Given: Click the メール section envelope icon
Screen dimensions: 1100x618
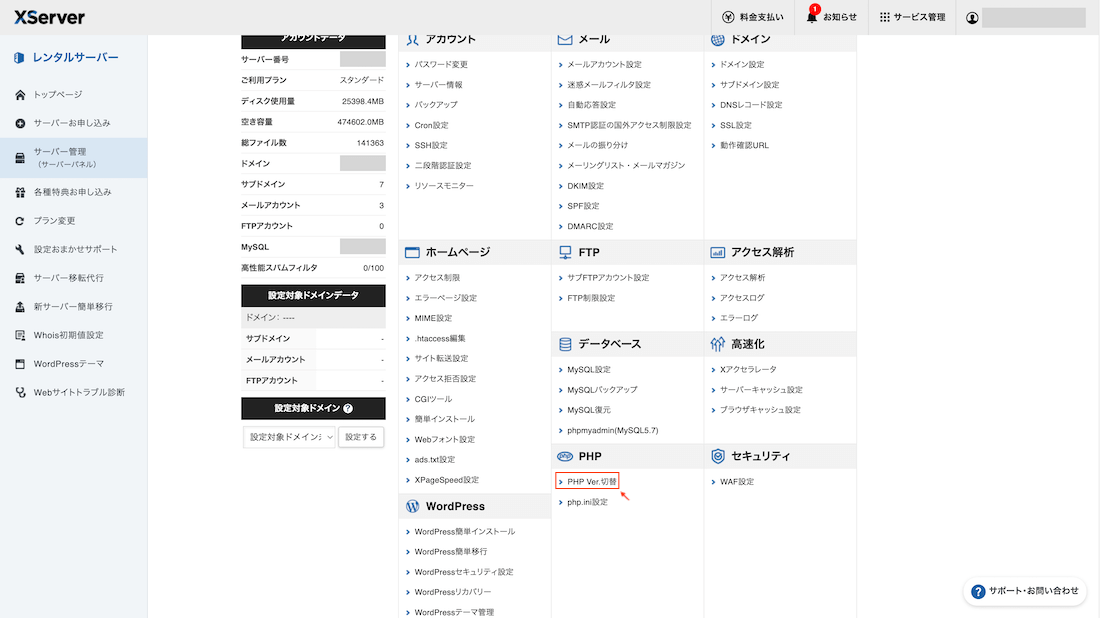Looking at the screenshot, I should [565, 40].
